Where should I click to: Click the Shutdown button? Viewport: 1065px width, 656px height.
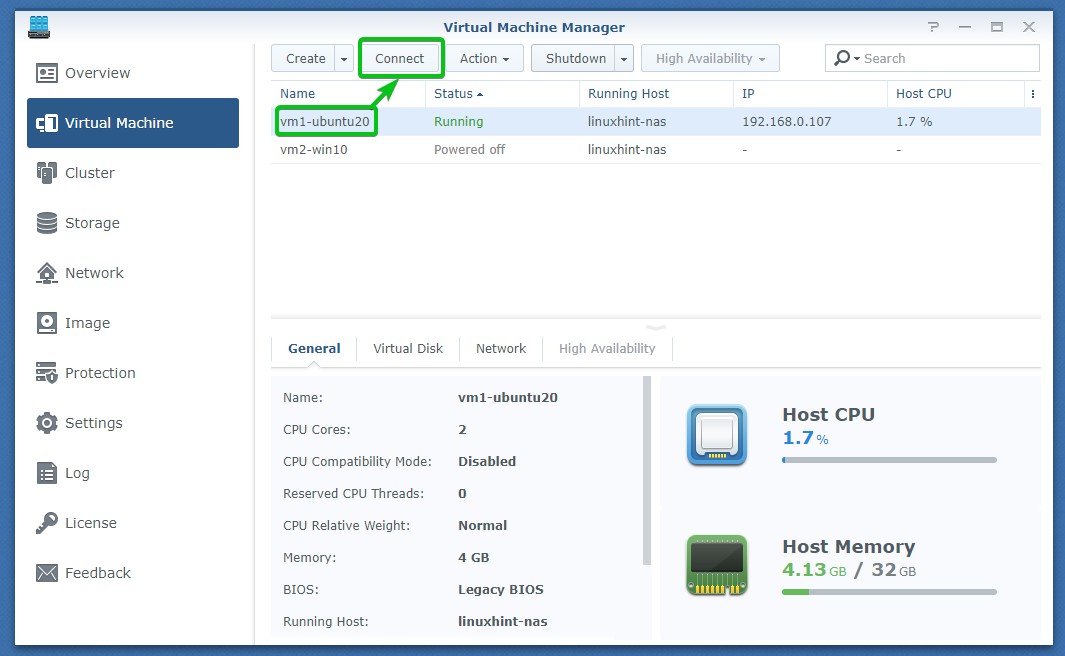pyautogui.click(x=575, y=59)
